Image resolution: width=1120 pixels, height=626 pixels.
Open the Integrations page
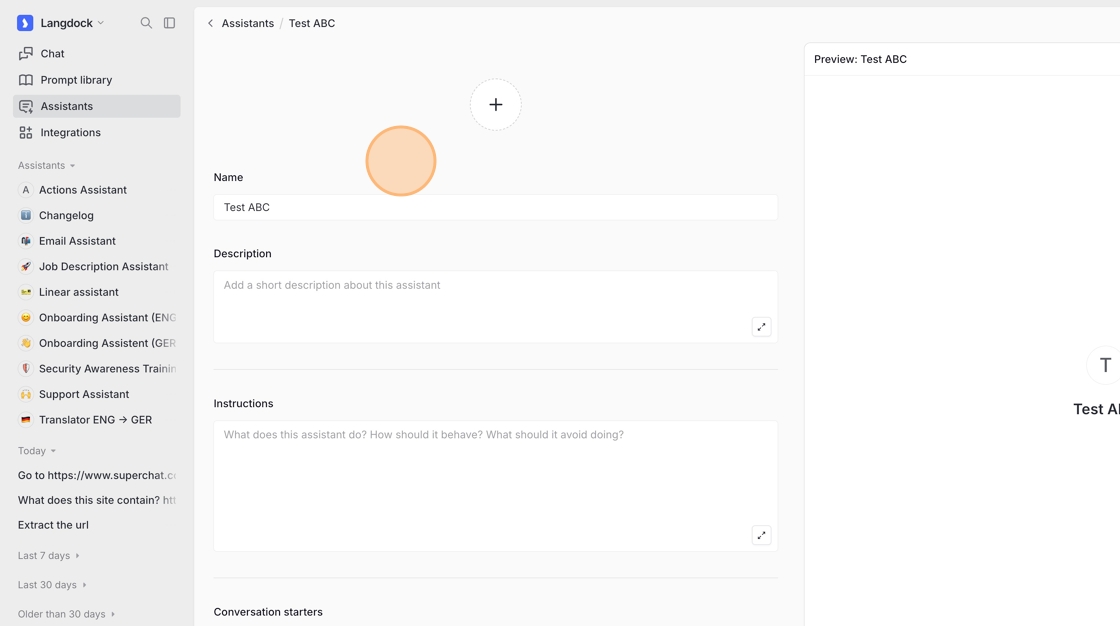click(x=70, y=132)
